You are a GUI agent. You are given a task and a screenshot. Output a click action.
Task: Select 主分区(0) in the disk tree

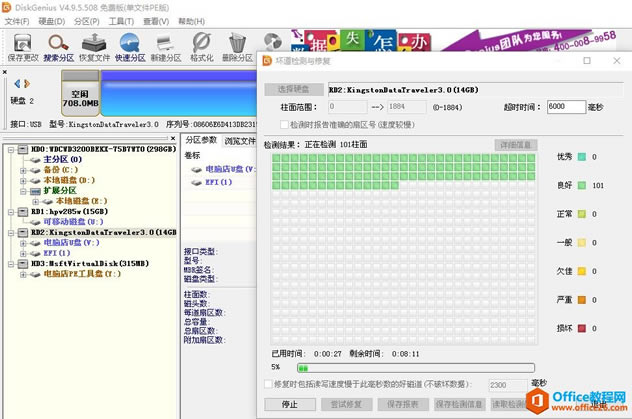62,160
